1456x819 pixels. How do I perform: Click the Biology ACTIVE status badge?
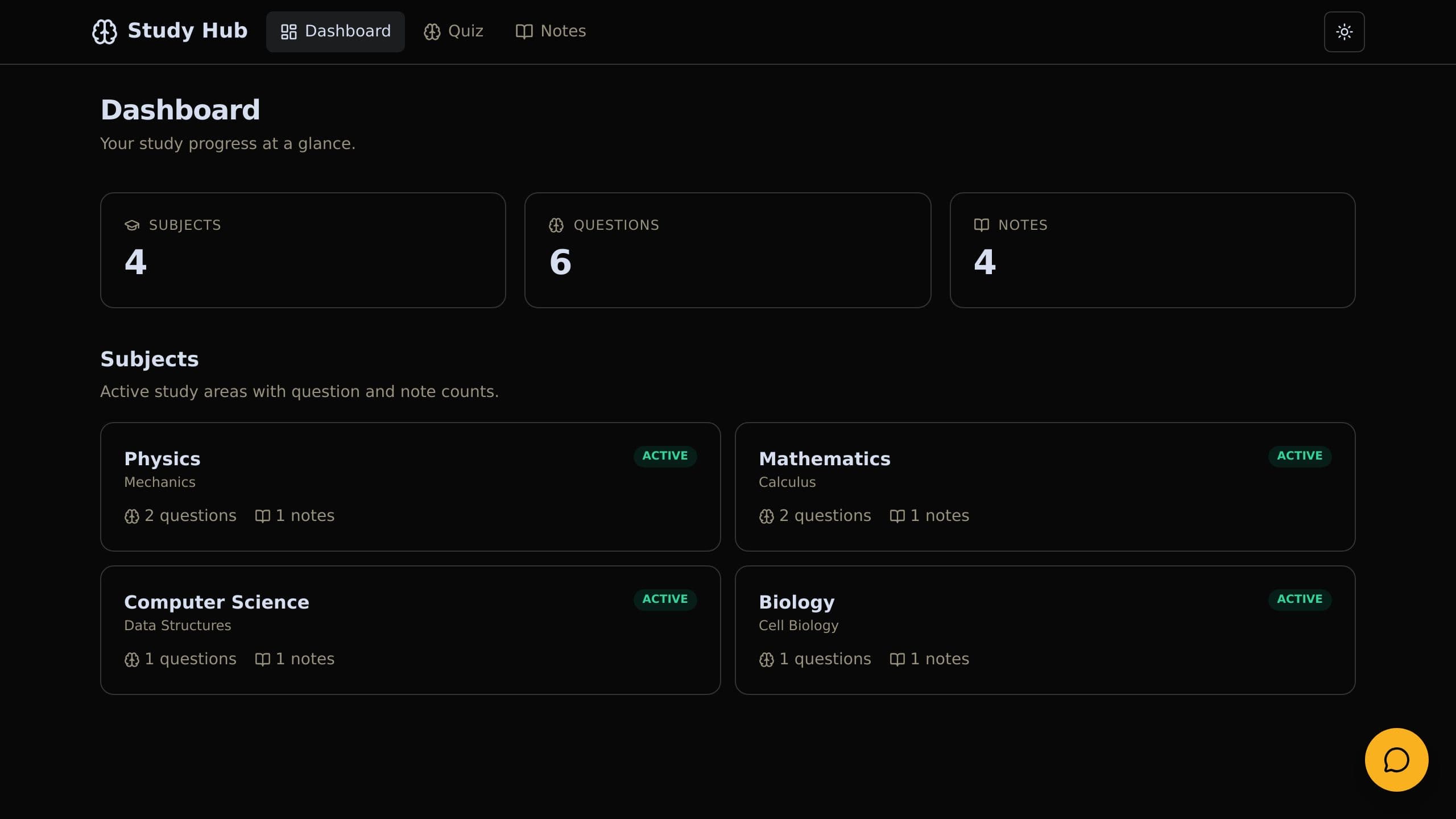[1300, 599]
